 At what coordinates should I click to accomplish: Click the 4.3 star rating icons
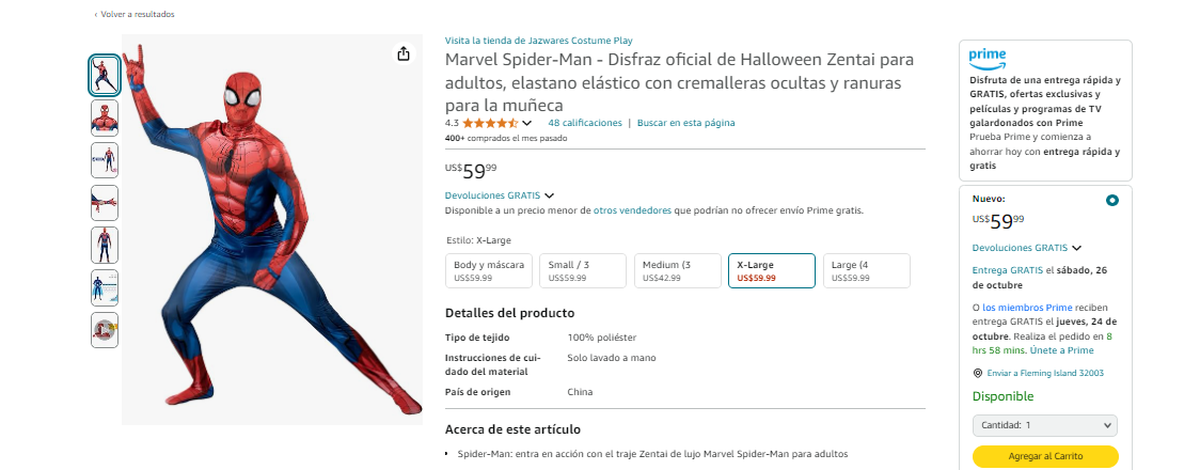[x=490, y=123]
